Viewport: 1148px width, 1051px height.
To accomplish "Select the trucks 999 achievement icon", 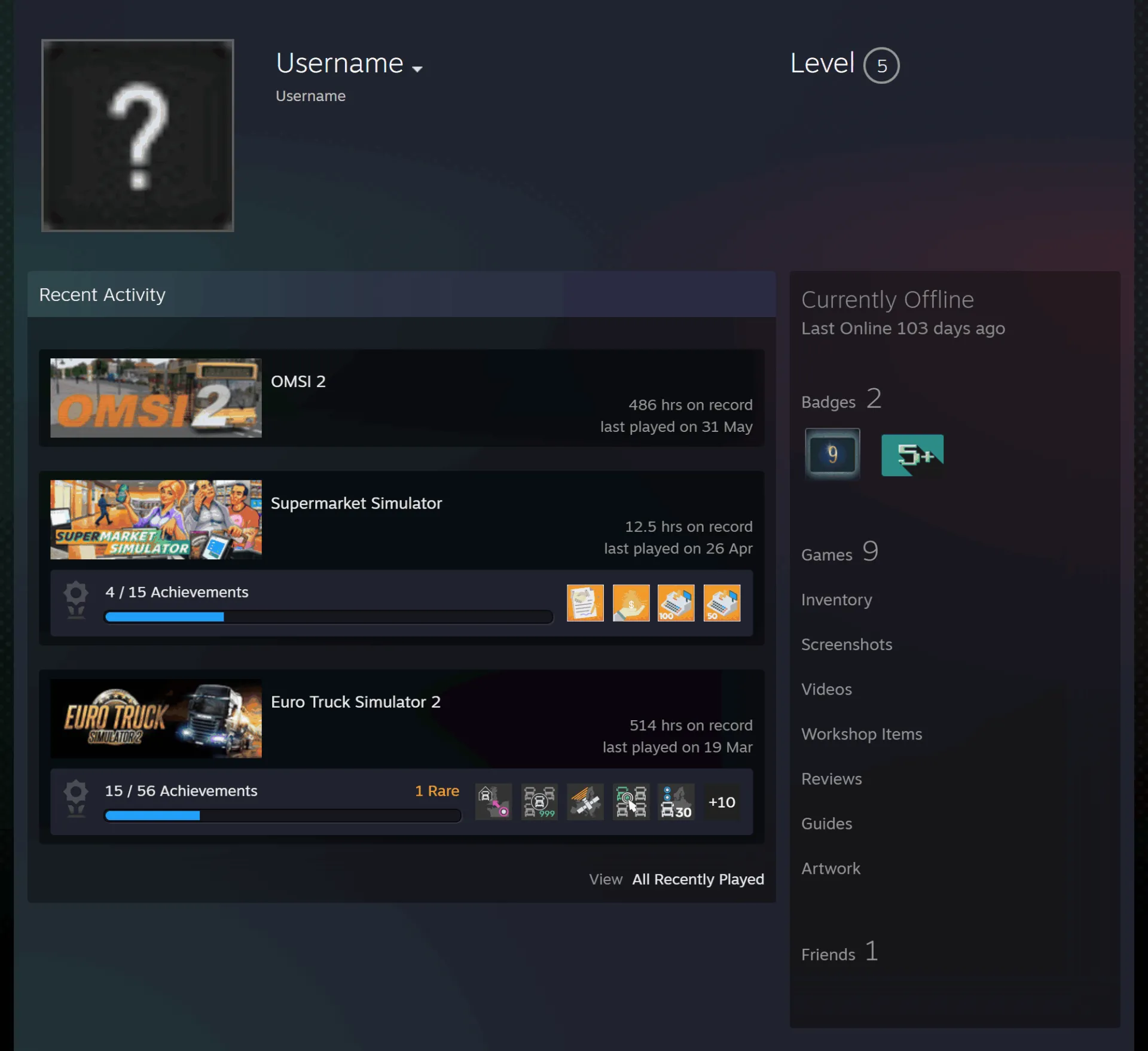I will (539, 802).
